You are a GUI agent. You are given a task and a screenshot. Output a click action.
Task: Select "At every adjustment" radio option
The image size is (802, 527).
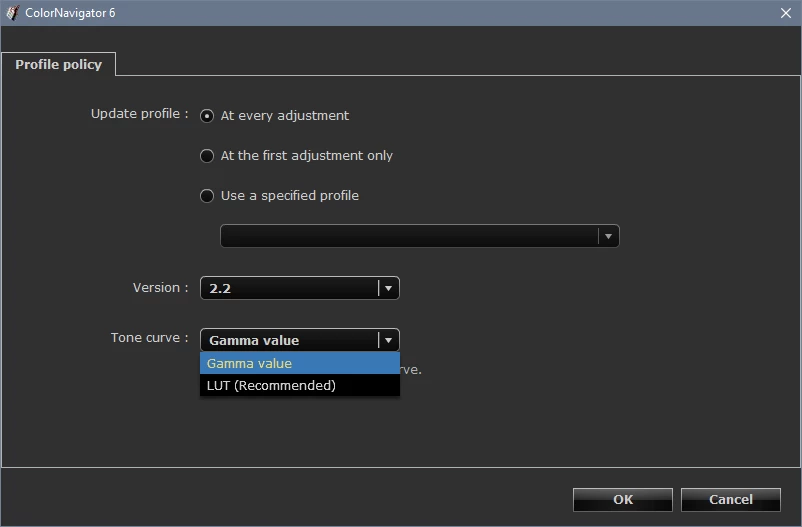(x=207, y=116)
